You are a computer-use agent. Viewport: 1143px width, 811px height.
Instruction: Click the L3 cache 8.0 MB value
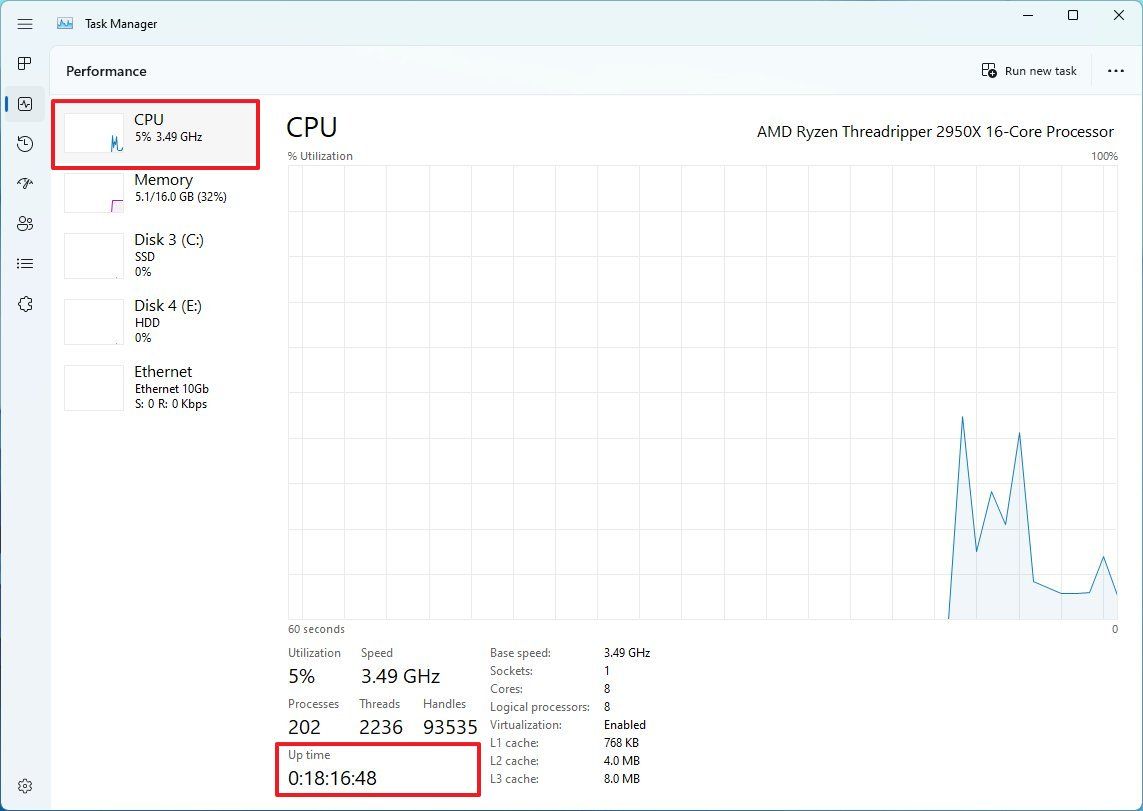621,779
